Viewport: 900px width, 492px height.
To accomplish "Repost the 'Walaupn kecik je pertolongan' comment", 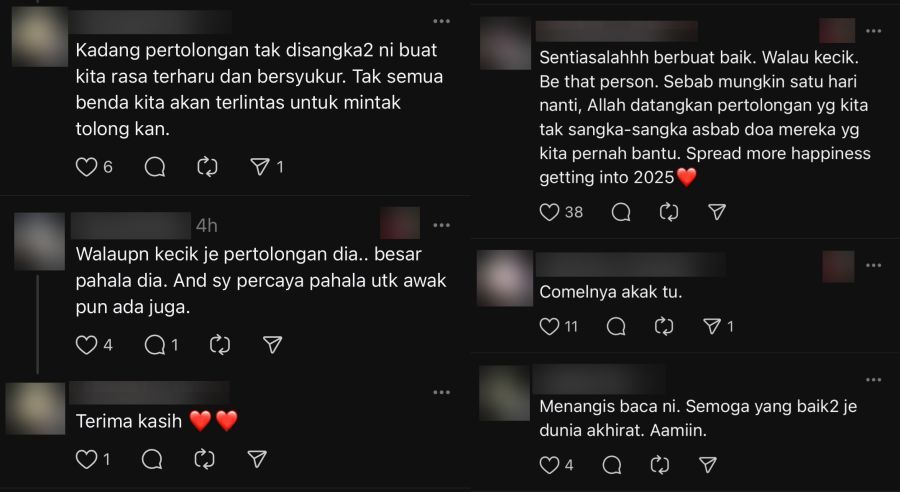I will click(220, 344).
